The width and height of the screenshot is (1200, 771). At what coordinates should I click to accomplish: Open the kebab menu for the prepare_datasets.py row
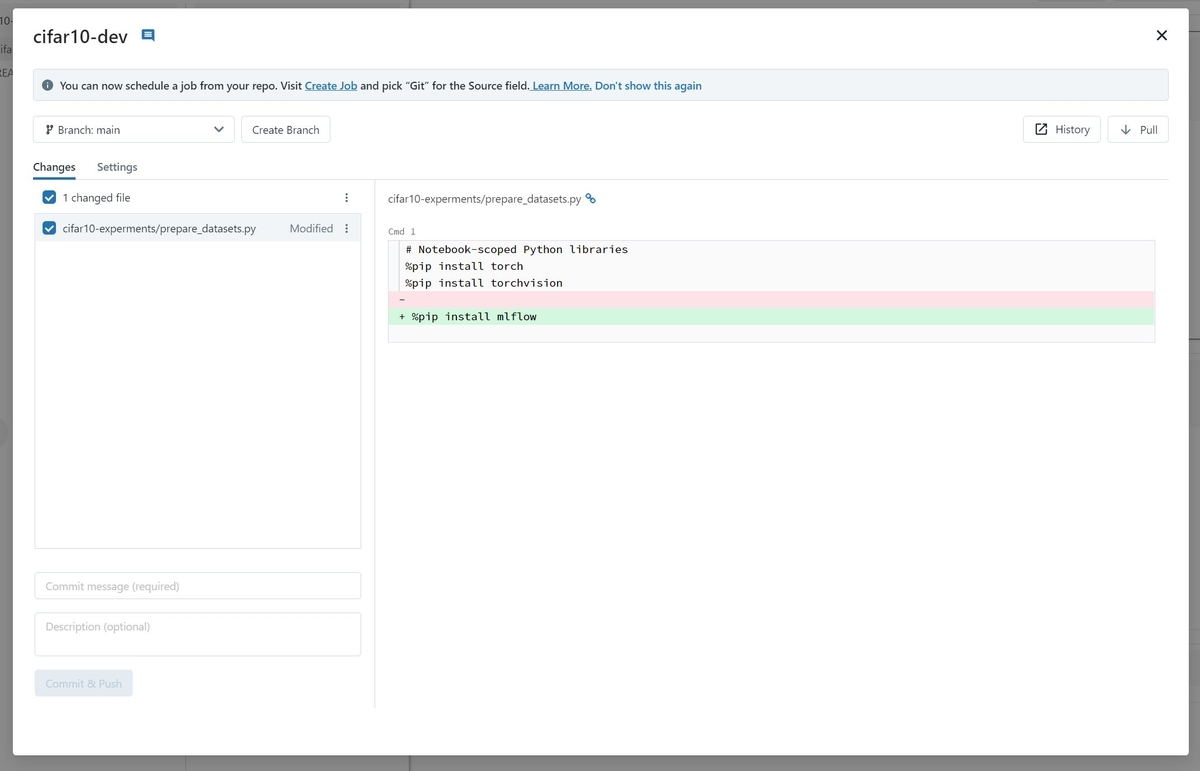[347, 228]
